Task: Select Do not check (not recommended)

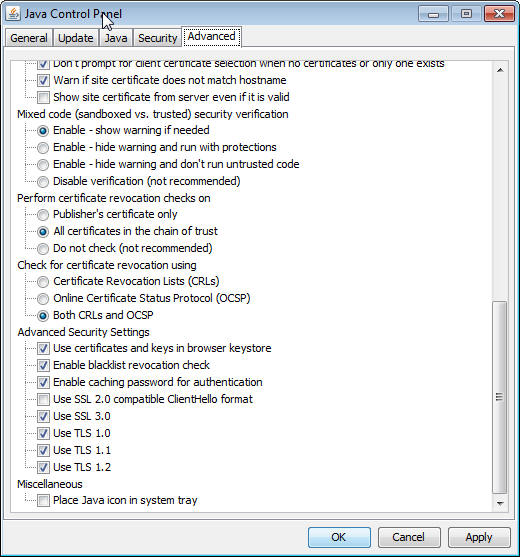Action: click(43, 249)
